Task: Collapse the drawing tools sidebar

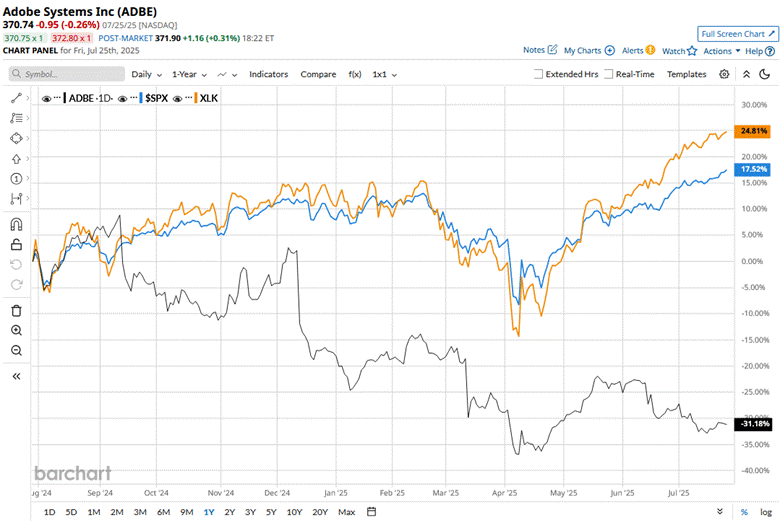Action: coord(16,376)
